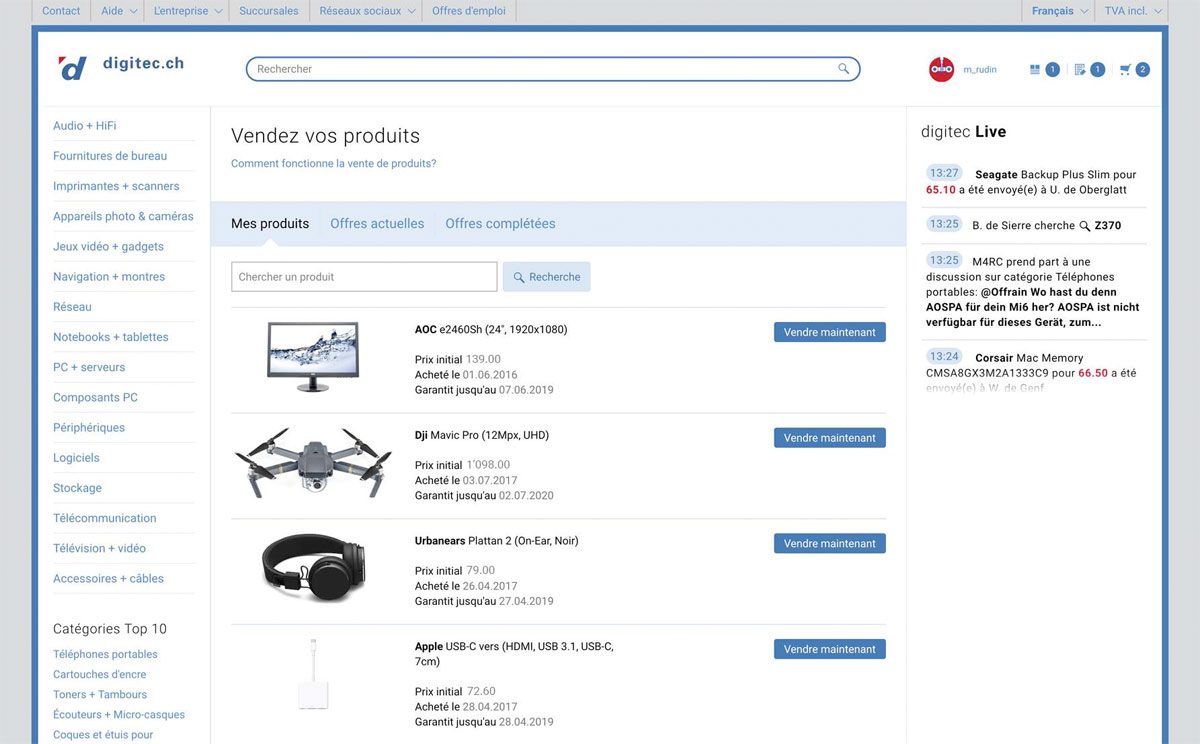
Task: Open Périphériques category
Action: point(89,428)
